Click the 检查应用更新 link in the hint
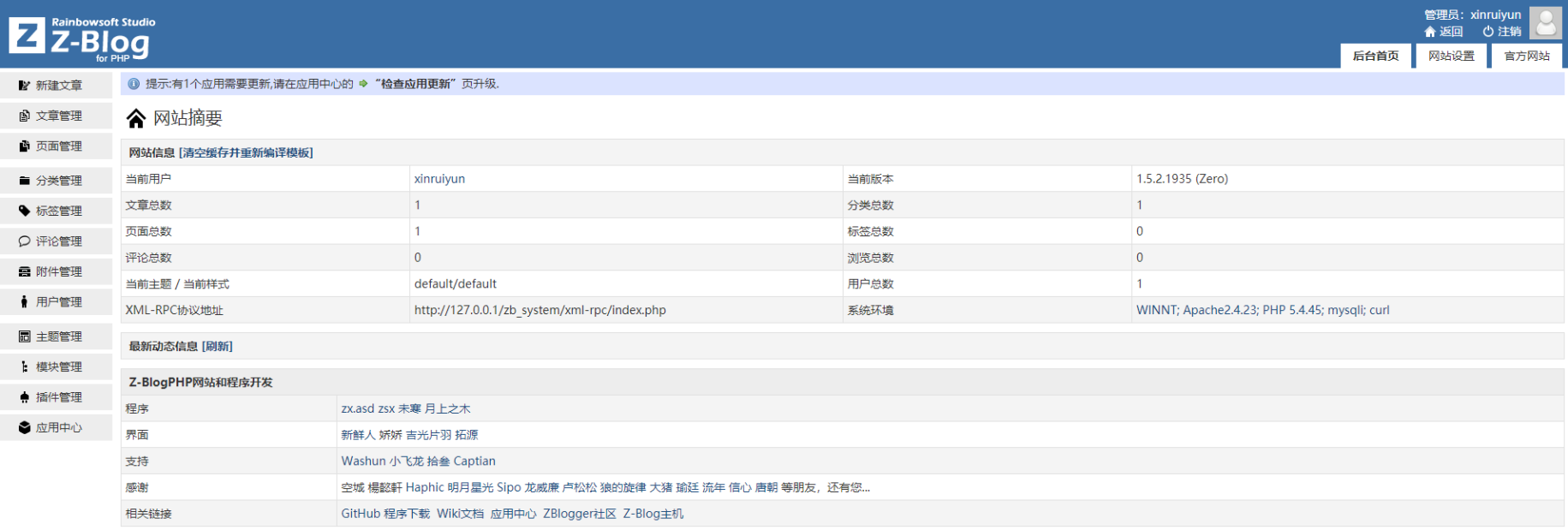1568x530 pixels. click(x=415, y=84)
